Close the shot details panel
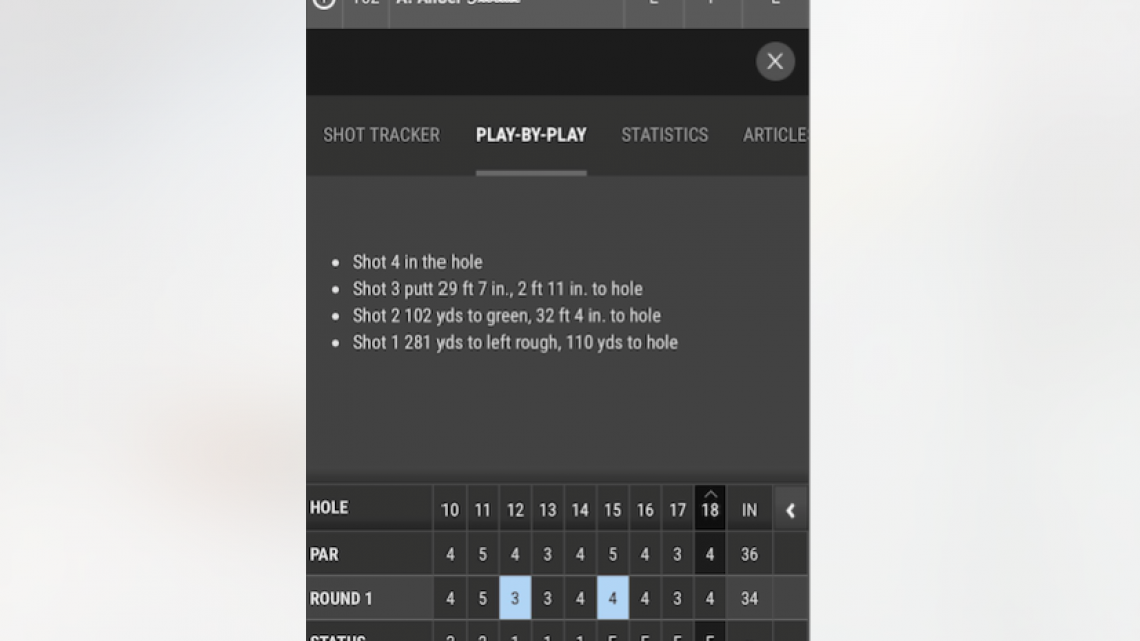The height and width of the screenshot is (641, 1140). coord(775,62)
